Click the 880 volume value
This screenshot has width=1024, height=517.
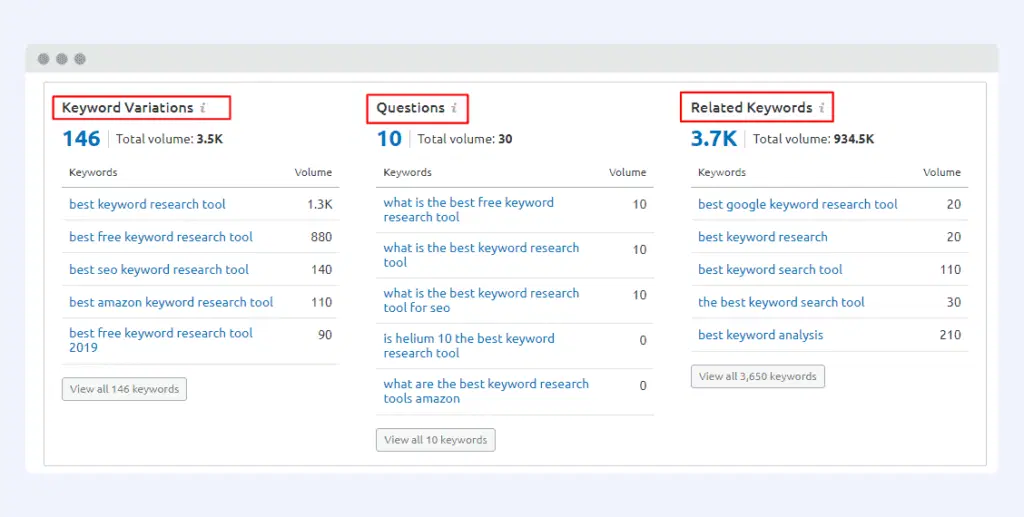(321, 237)
